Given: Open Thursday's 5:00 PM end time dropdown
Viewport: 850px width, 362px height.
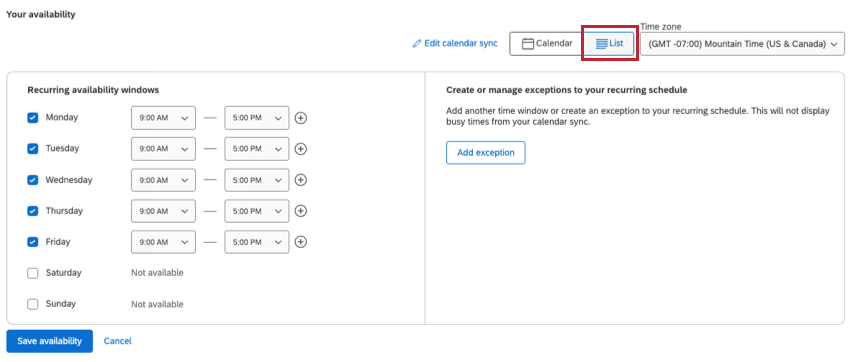Looking at the screenshot, I should 256,211.
